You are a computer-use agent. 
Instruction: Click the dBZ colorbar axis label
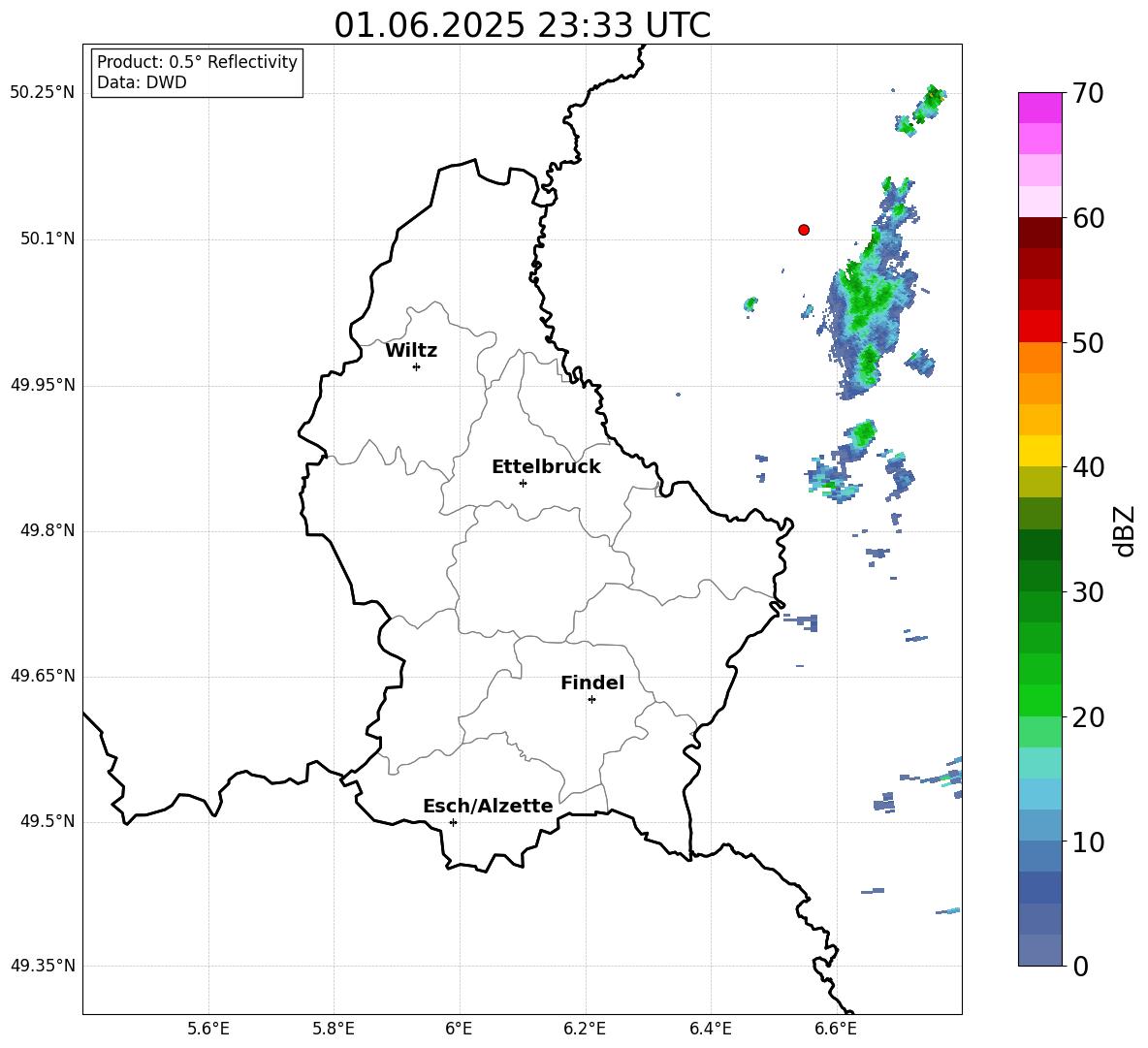click(x=1126, y=530)
